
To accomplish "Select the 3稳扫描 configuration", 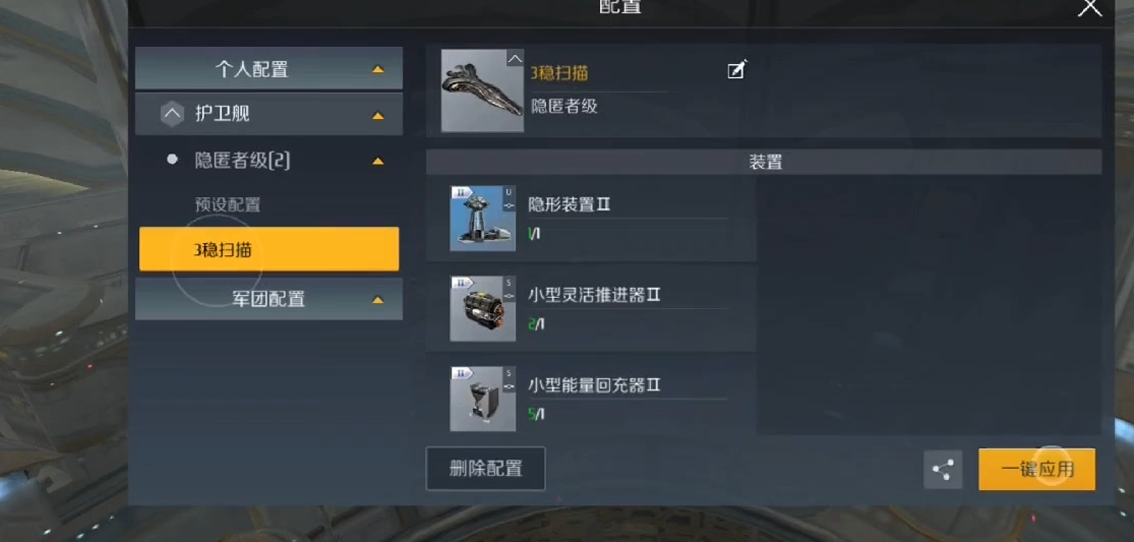I will pyautogui.click(x=269, y=250).
